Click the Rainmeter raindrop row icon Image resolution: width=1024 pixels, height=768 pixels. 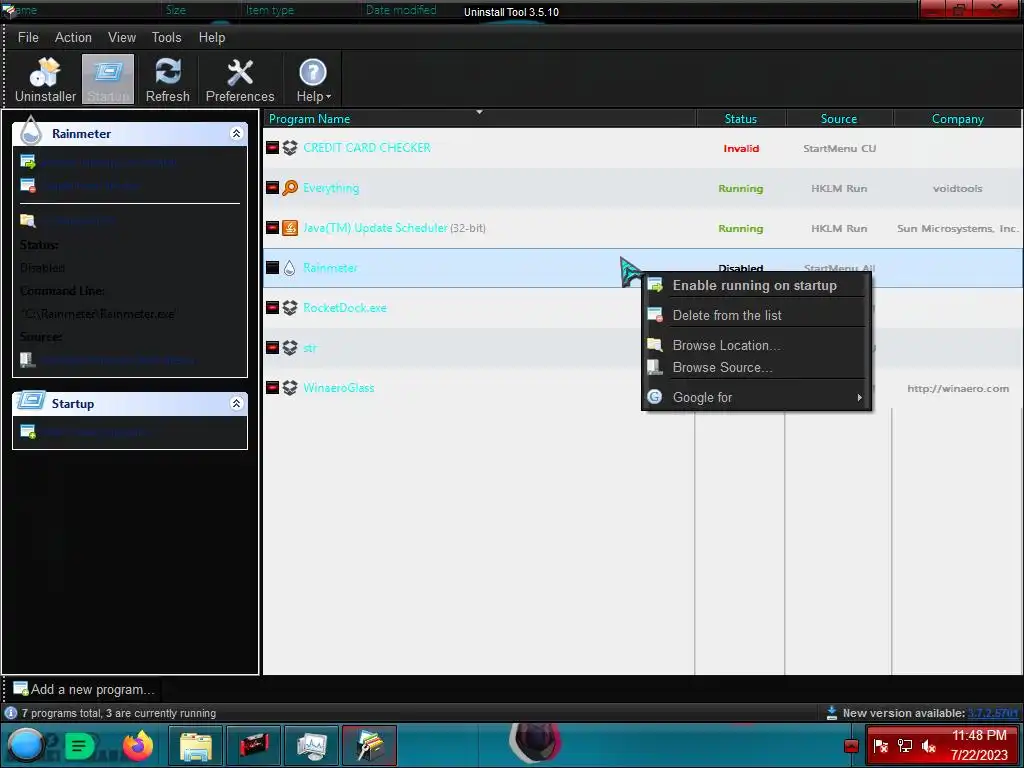290,268
